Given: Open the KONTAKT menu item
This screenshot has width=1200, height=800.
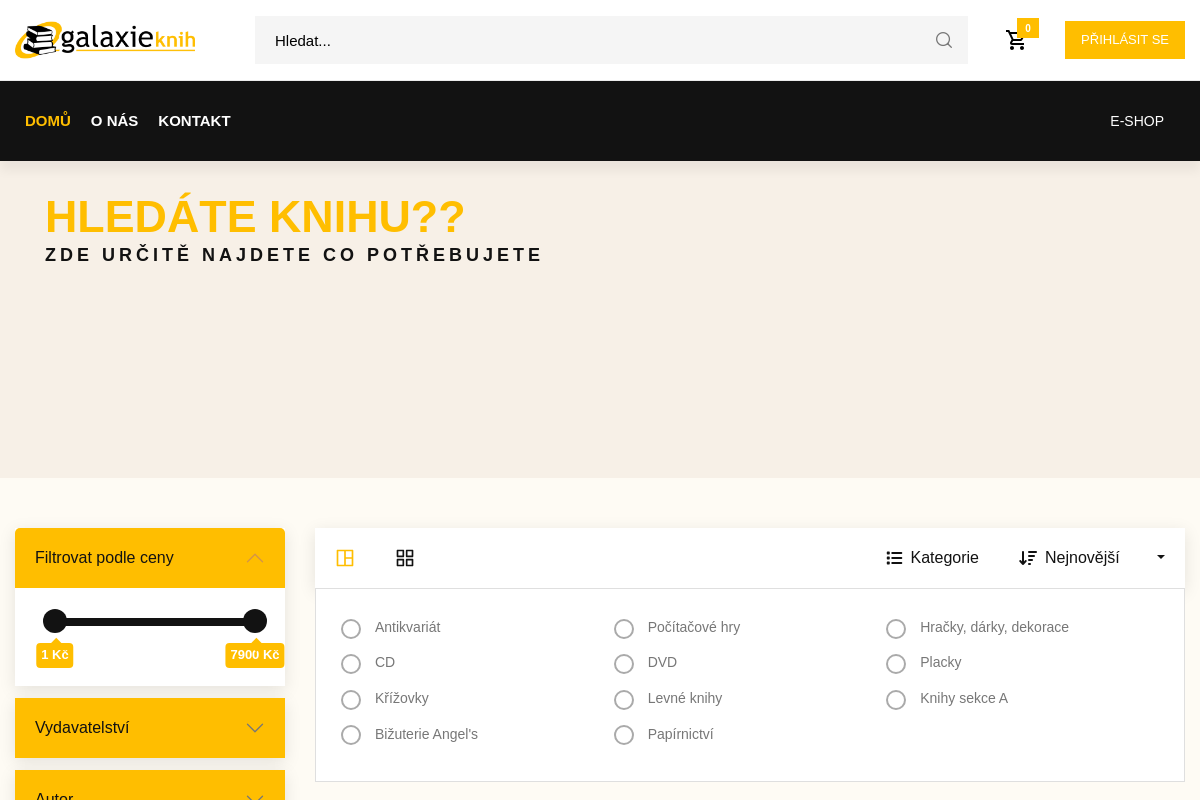Looking at the screenshot, I should coord(194,121).
